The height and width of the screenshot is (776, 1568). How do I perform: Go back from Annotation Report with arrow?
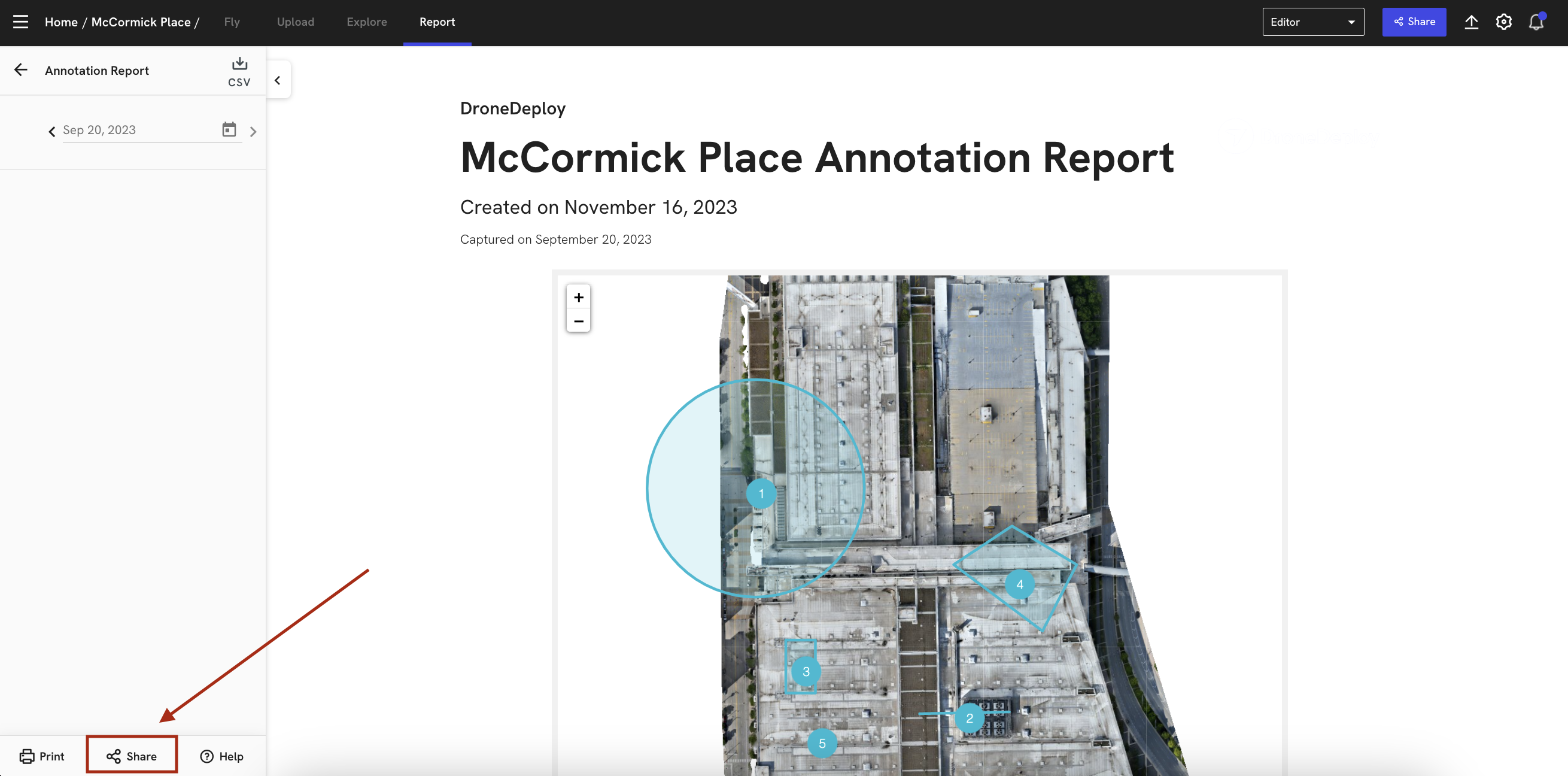(21, 70)
